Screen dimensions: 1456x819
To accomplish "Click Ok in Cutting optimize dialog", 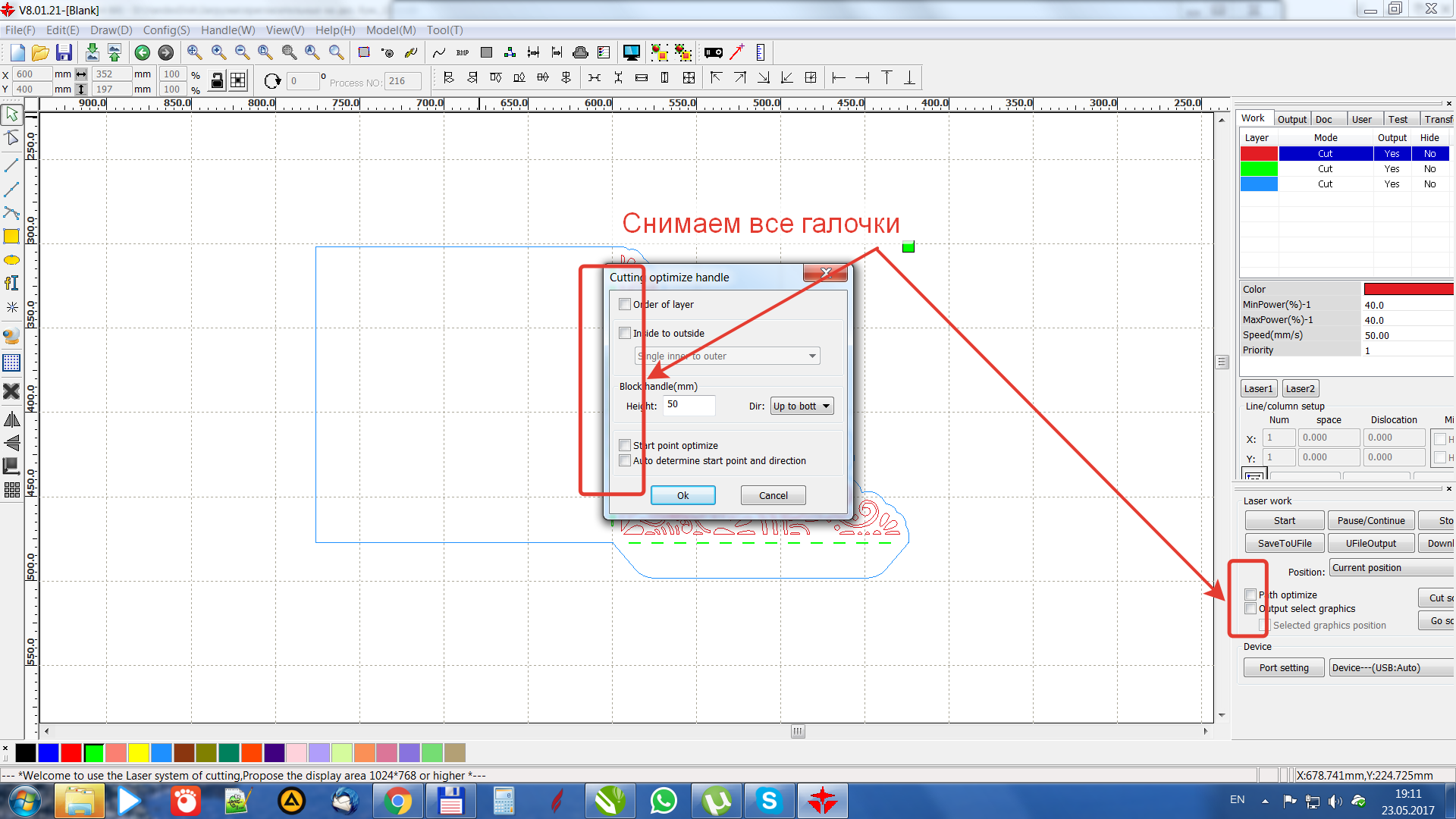I will [682, 495].
